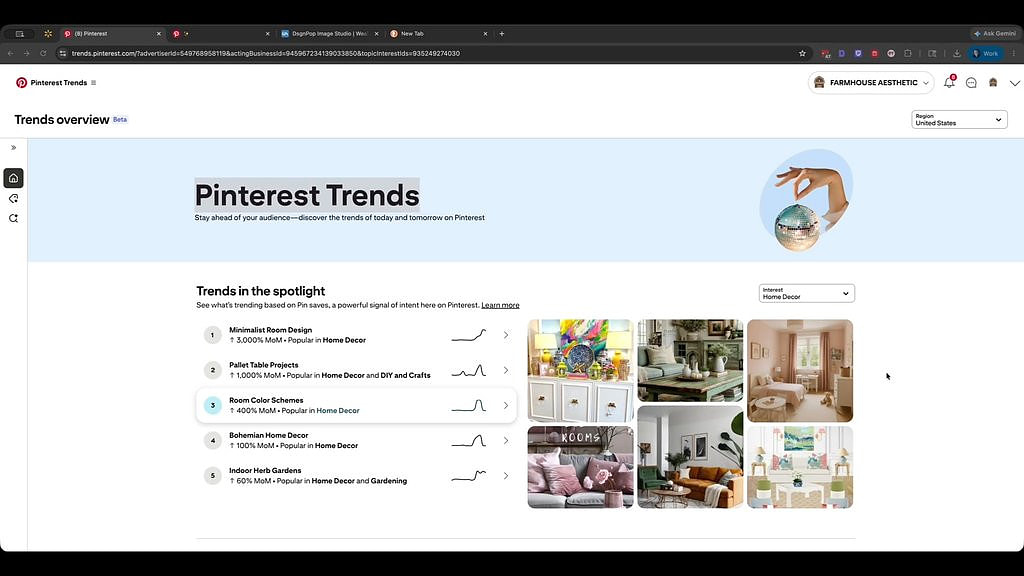
Task: Reload the page with the refresh icon
Action: (43, 54)
